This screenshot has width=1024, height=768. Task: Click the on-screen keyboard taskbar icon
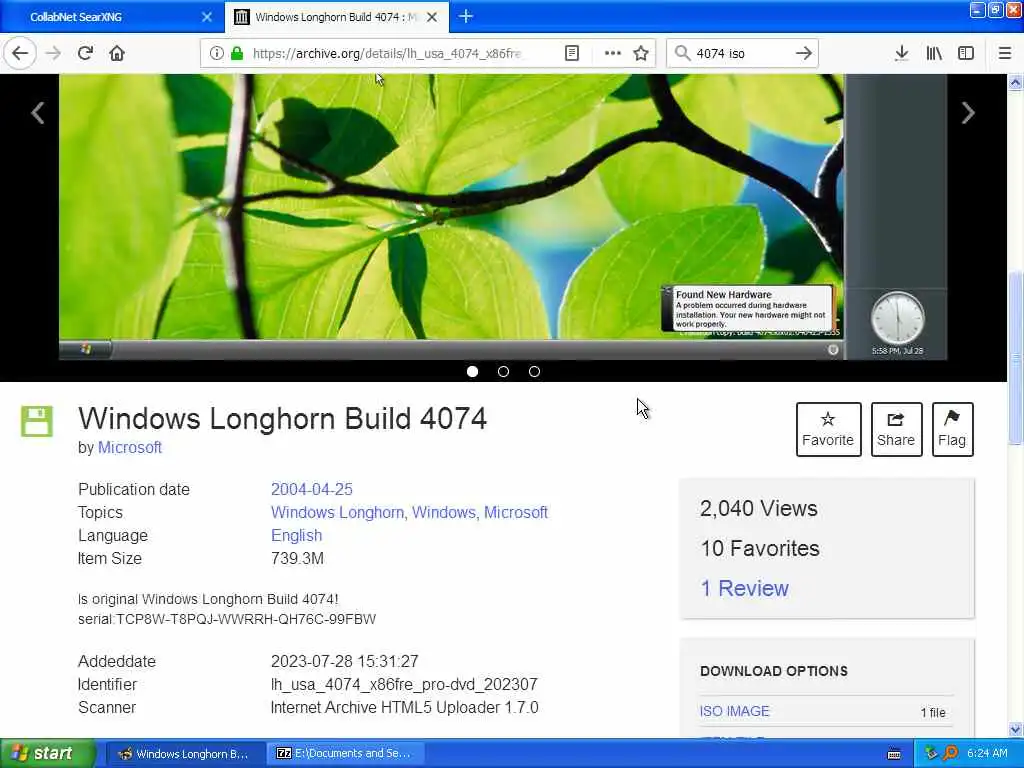click(895, 754)
